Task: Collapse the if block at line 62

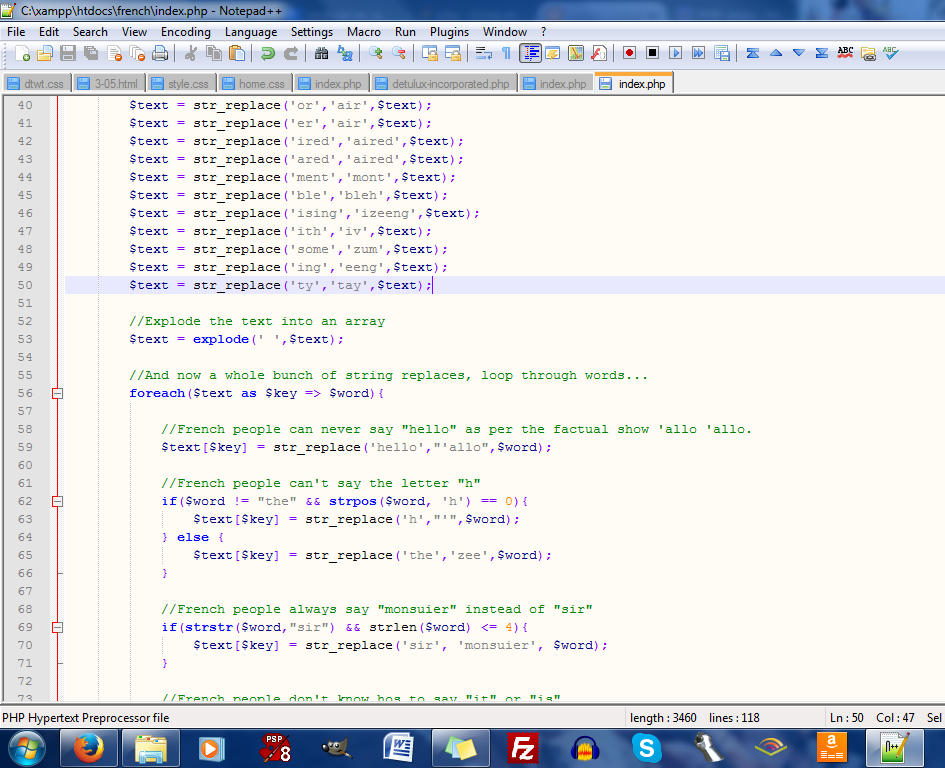Action: click(57, 502)
